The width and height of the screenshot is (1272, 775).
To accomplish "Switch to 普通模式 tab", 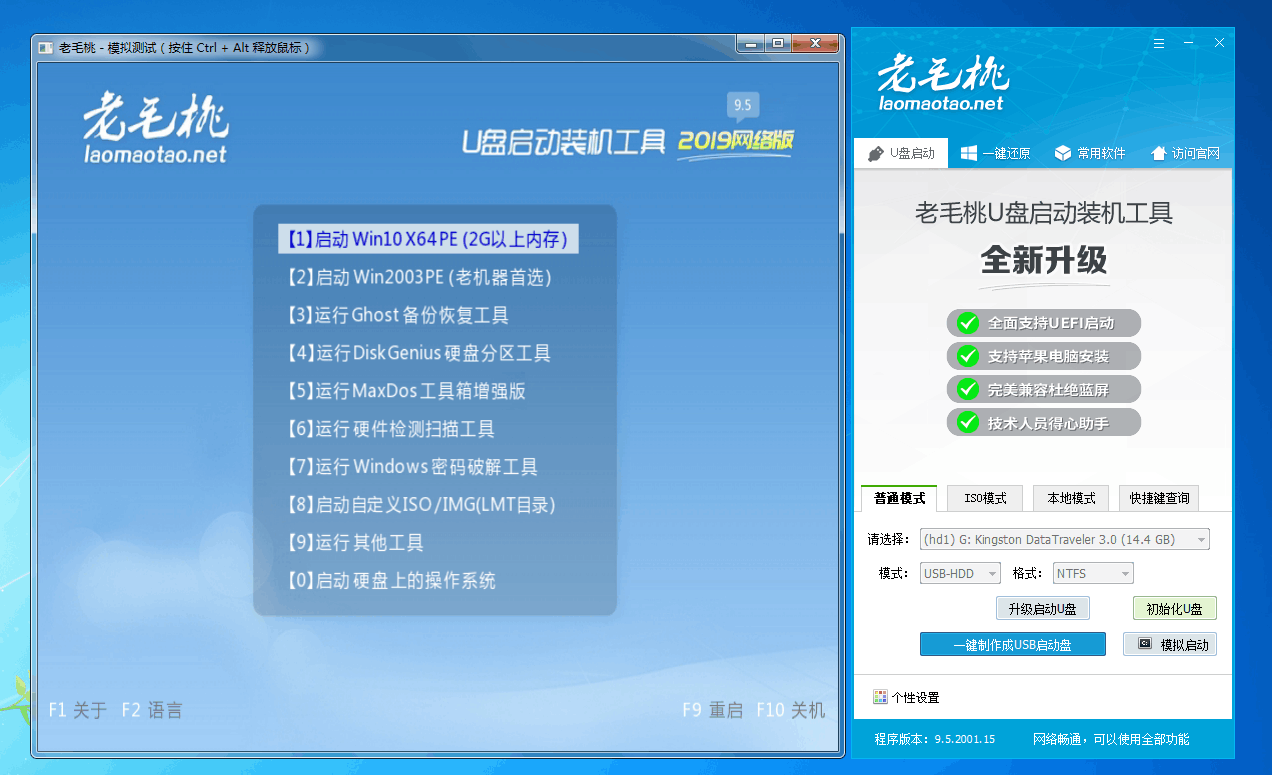I will (x=899, y=498).
